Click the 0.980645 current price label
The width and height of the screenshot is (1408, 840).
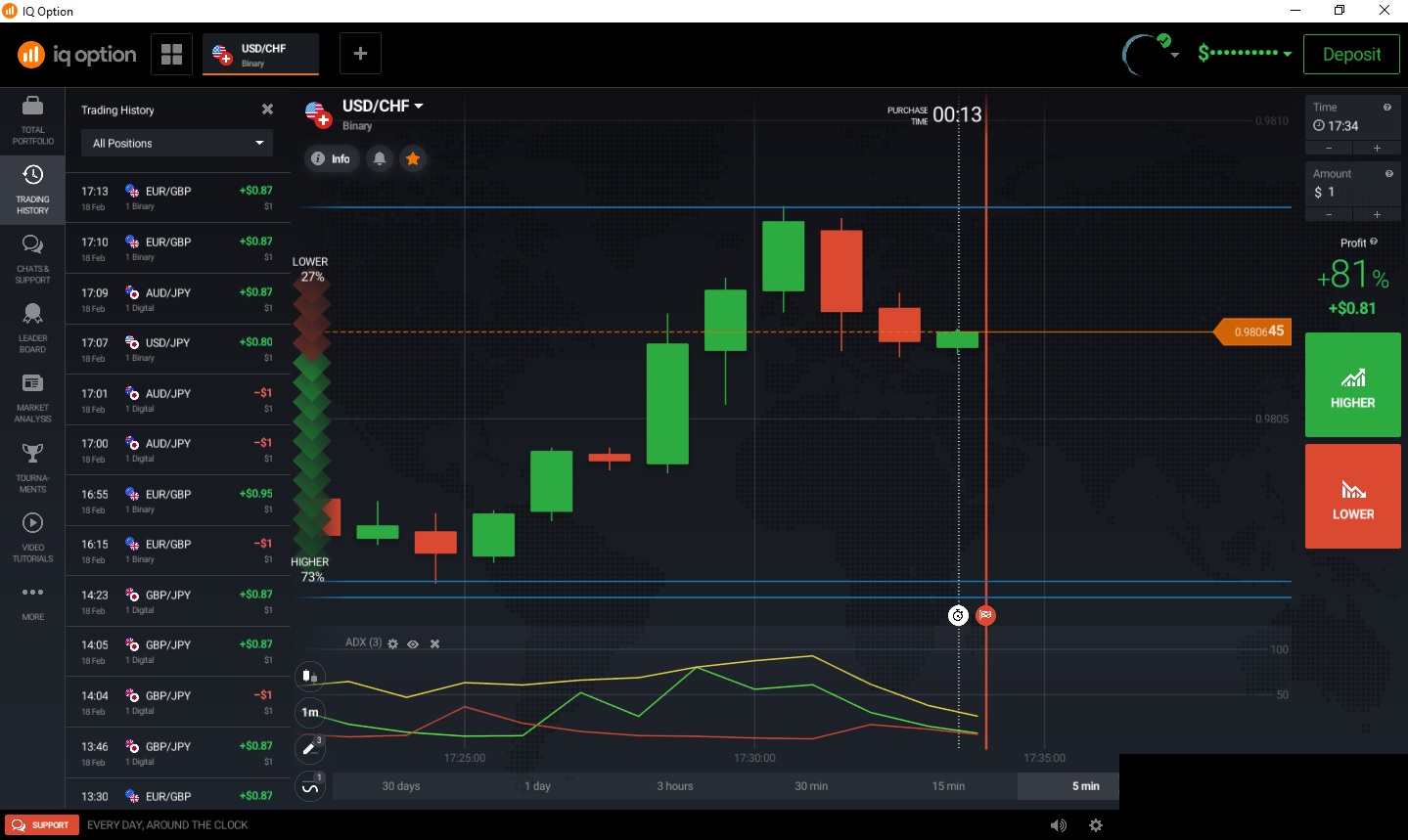(x=1253, y=332)
